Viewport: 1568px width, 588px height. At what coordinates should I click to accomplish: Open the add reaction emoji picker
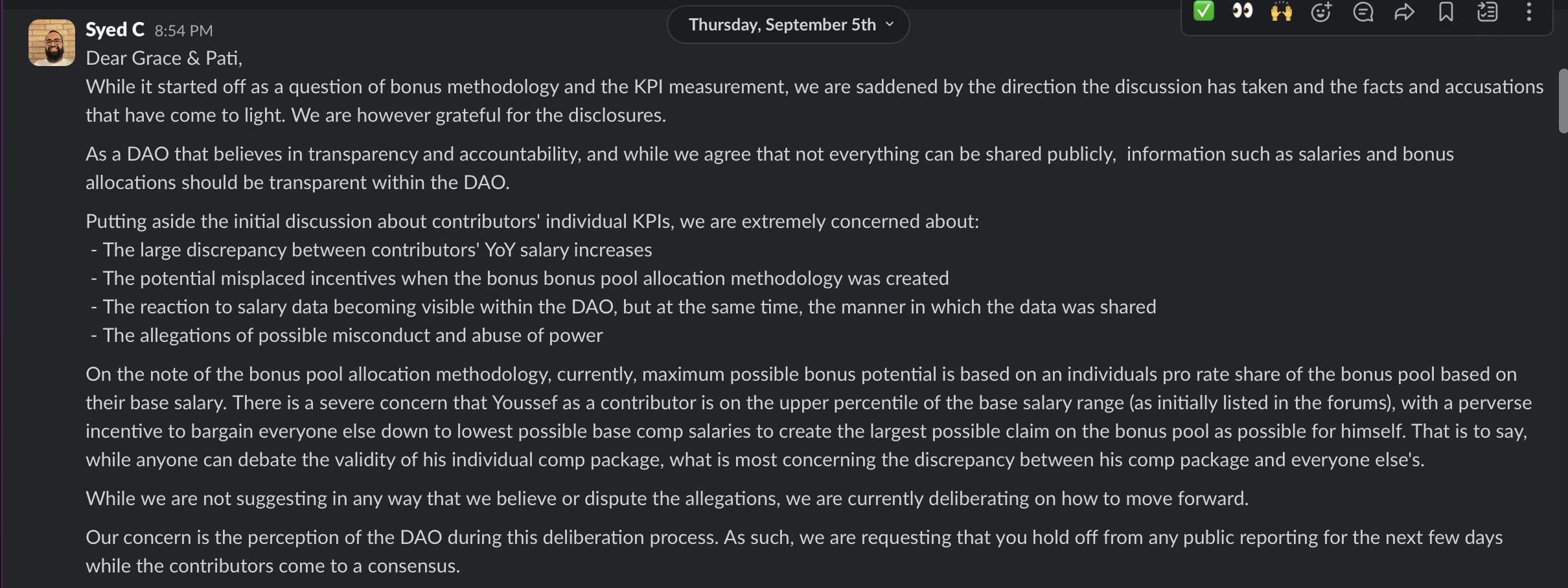click(x=1321, y=12)
